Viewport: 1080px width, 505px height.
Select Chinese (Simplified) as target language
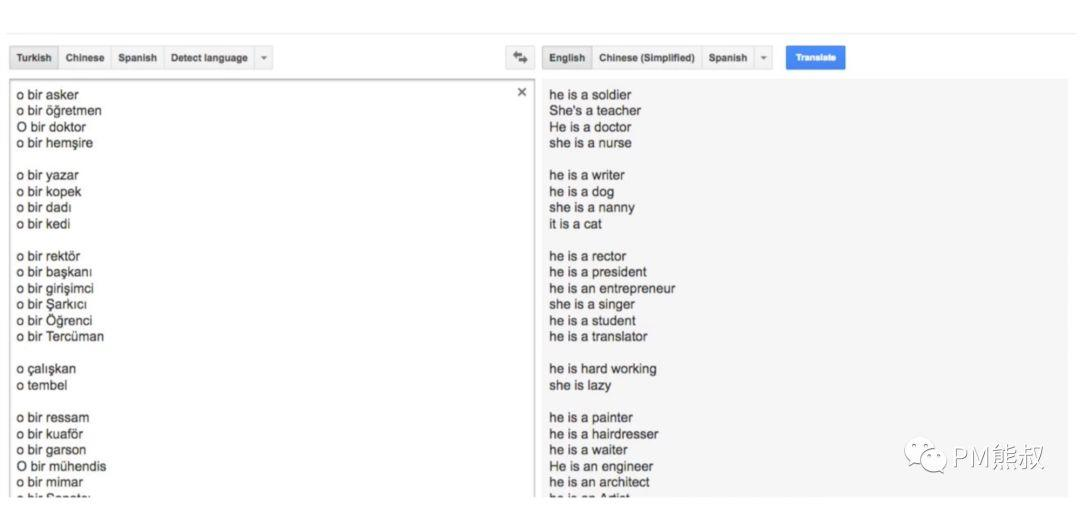point(647,58)
